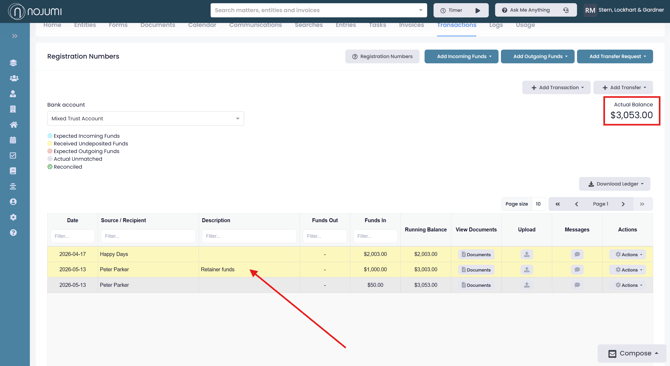The height and width of the screenshot is (366, 670).
Task: Click the Source / Recipient filter input
Action: coord(148,236)
